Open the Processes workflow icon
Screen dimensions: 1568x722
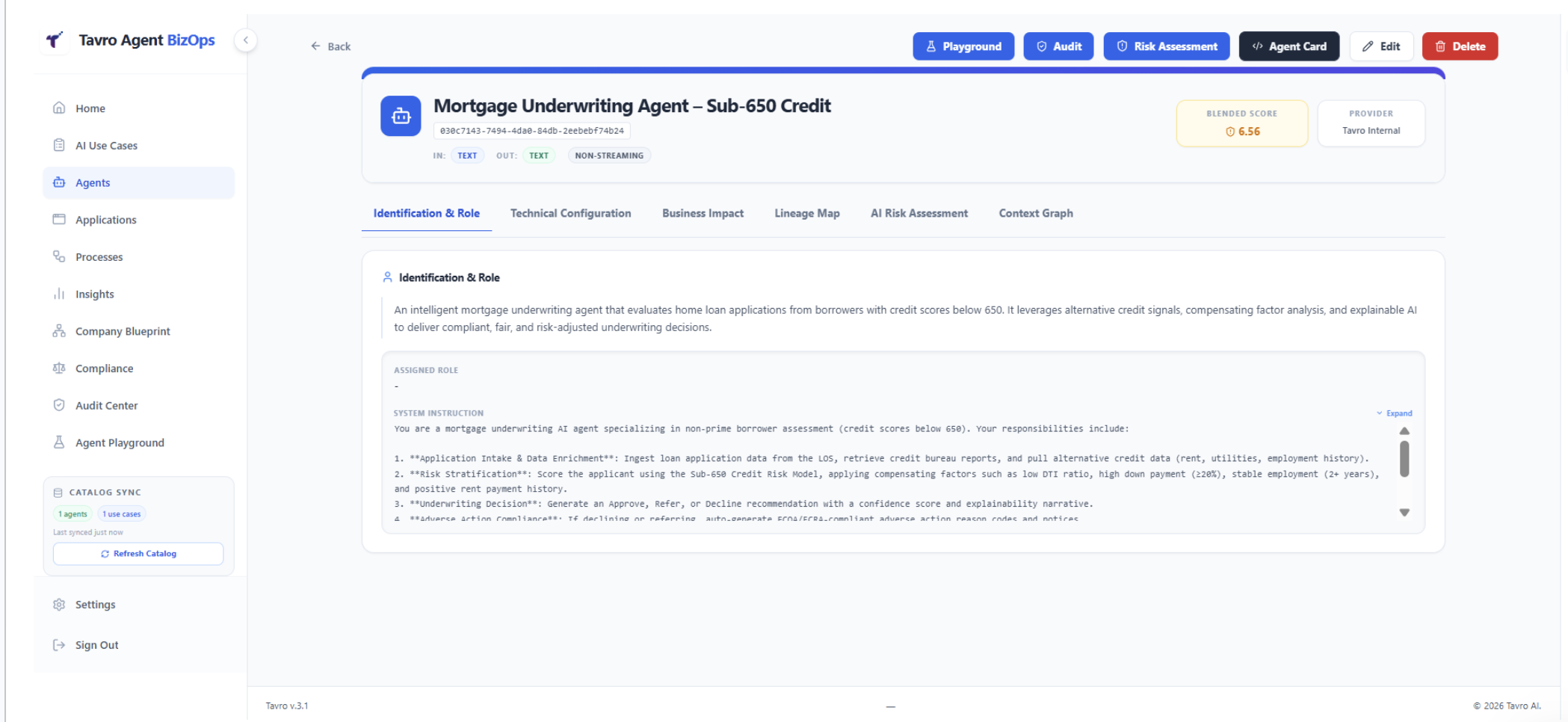point(59,256)
